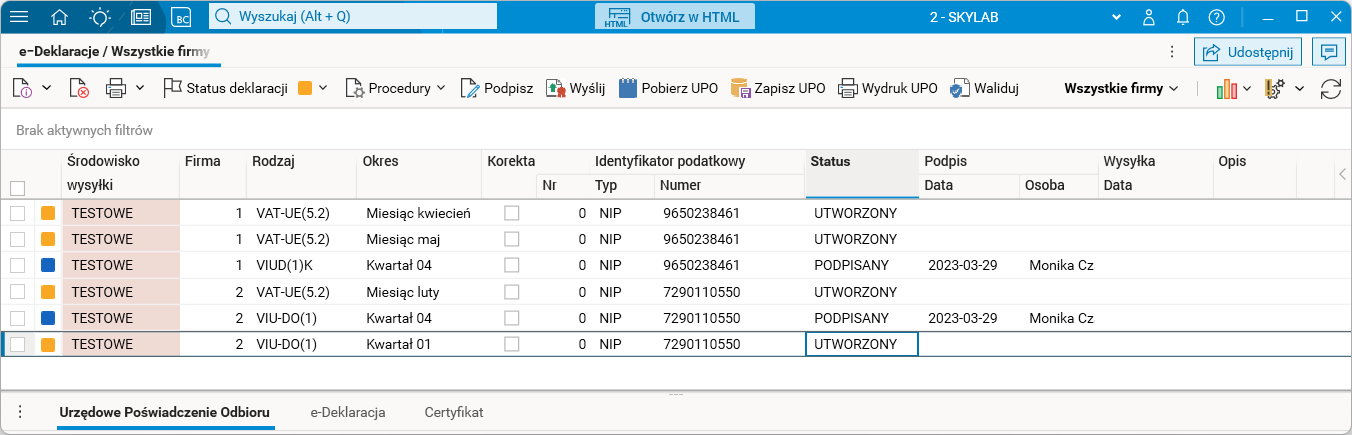
Task: Click Pobierz UPO toolbar button
Action: point(668,88)
